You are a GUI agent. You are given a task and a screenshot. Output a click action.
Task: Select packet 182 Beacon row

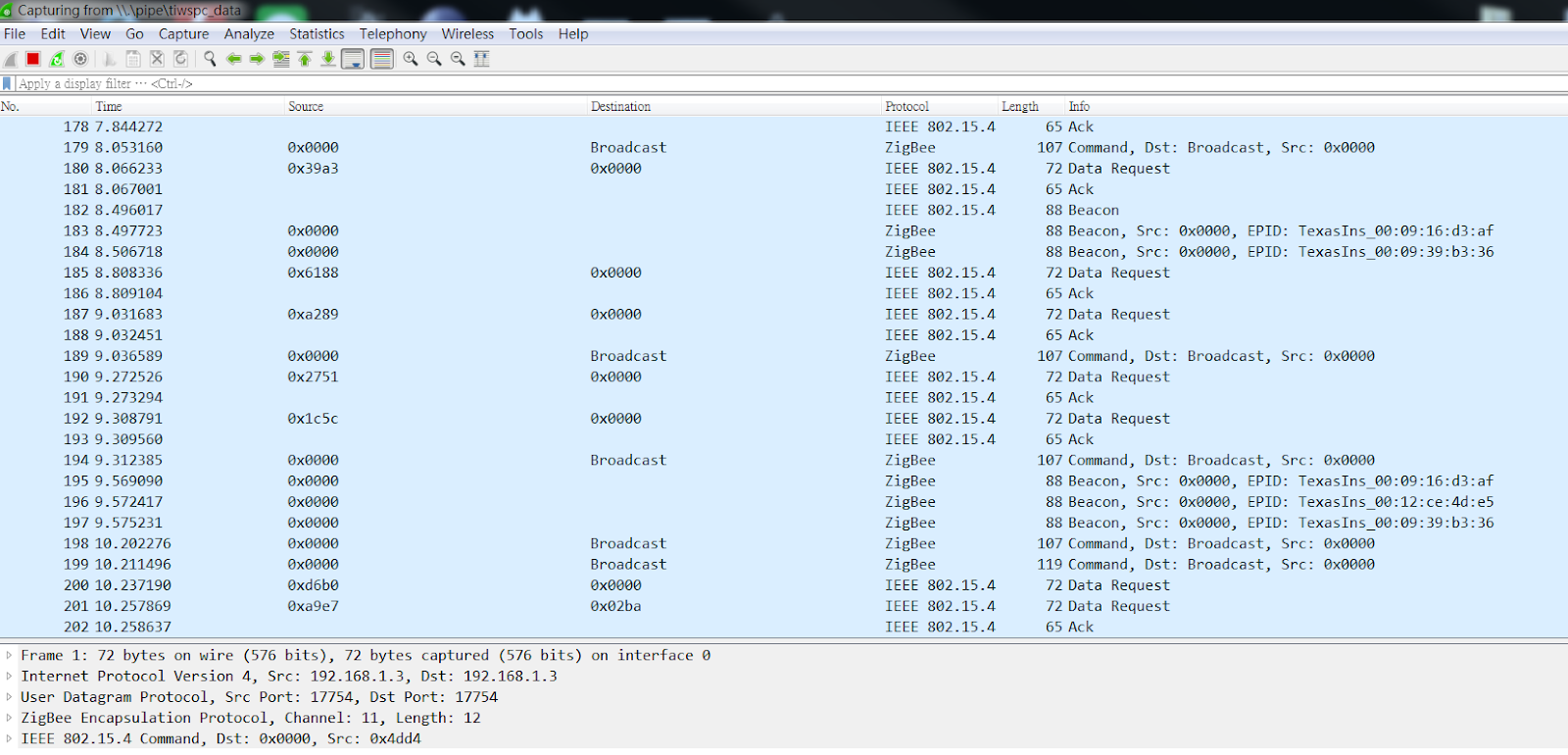click(784, 210)
